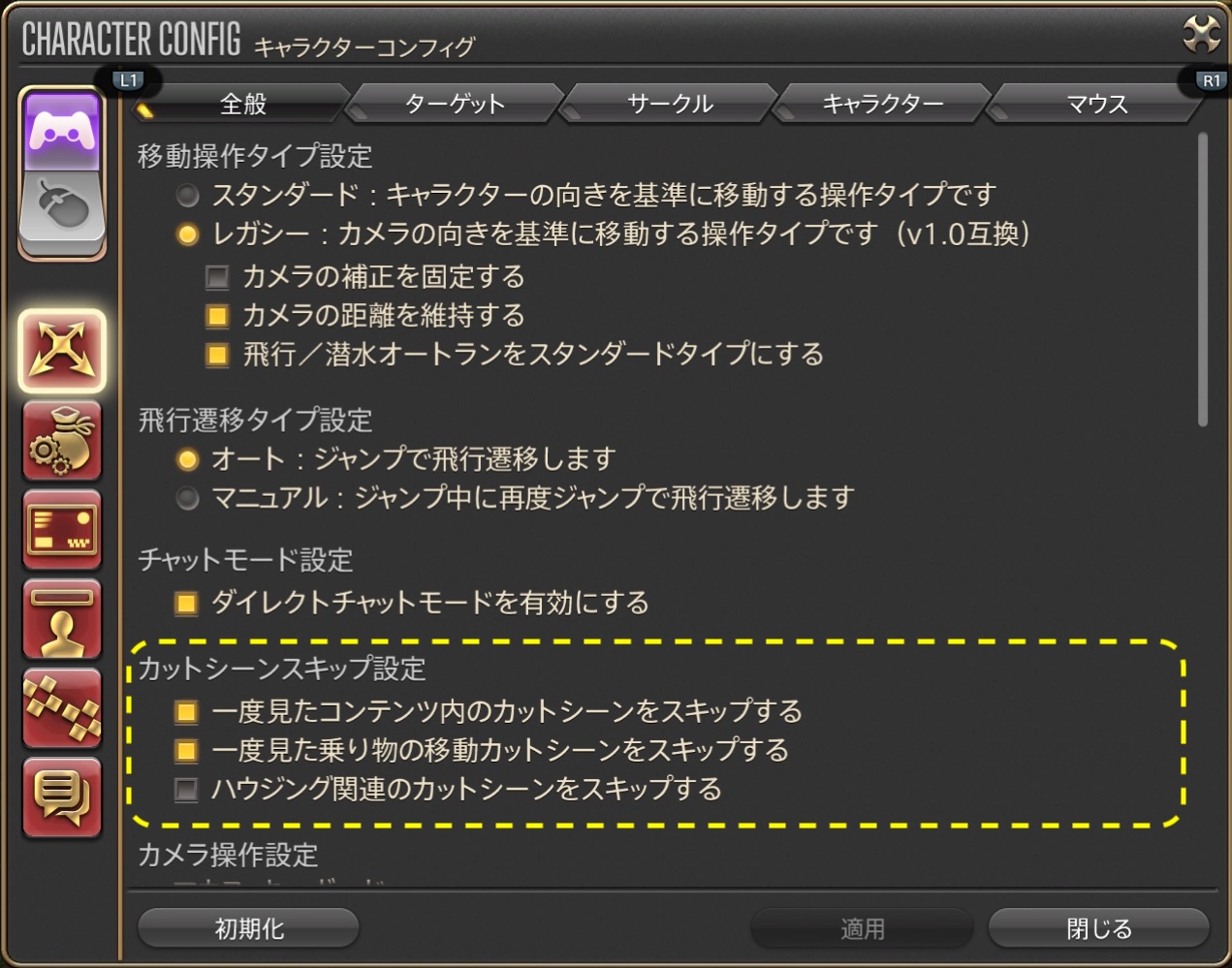Image resolution: width=1232 pixels, height=968 pixels.
Task: Select the mouse mode icon
Action: 62,208
